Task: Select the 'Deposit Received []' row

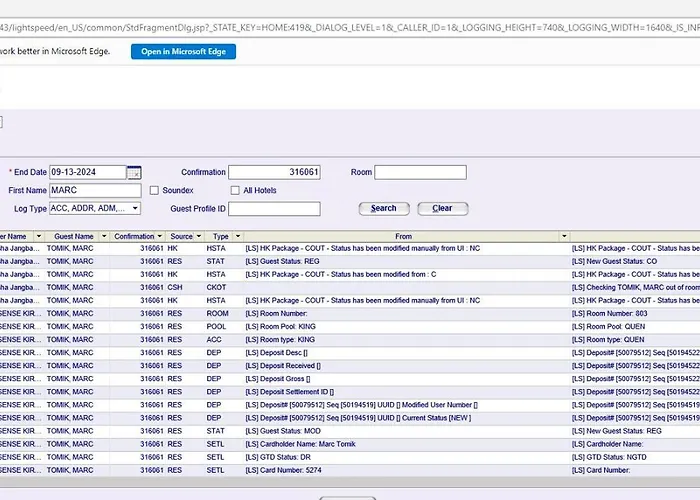Action: pos(350,366)
